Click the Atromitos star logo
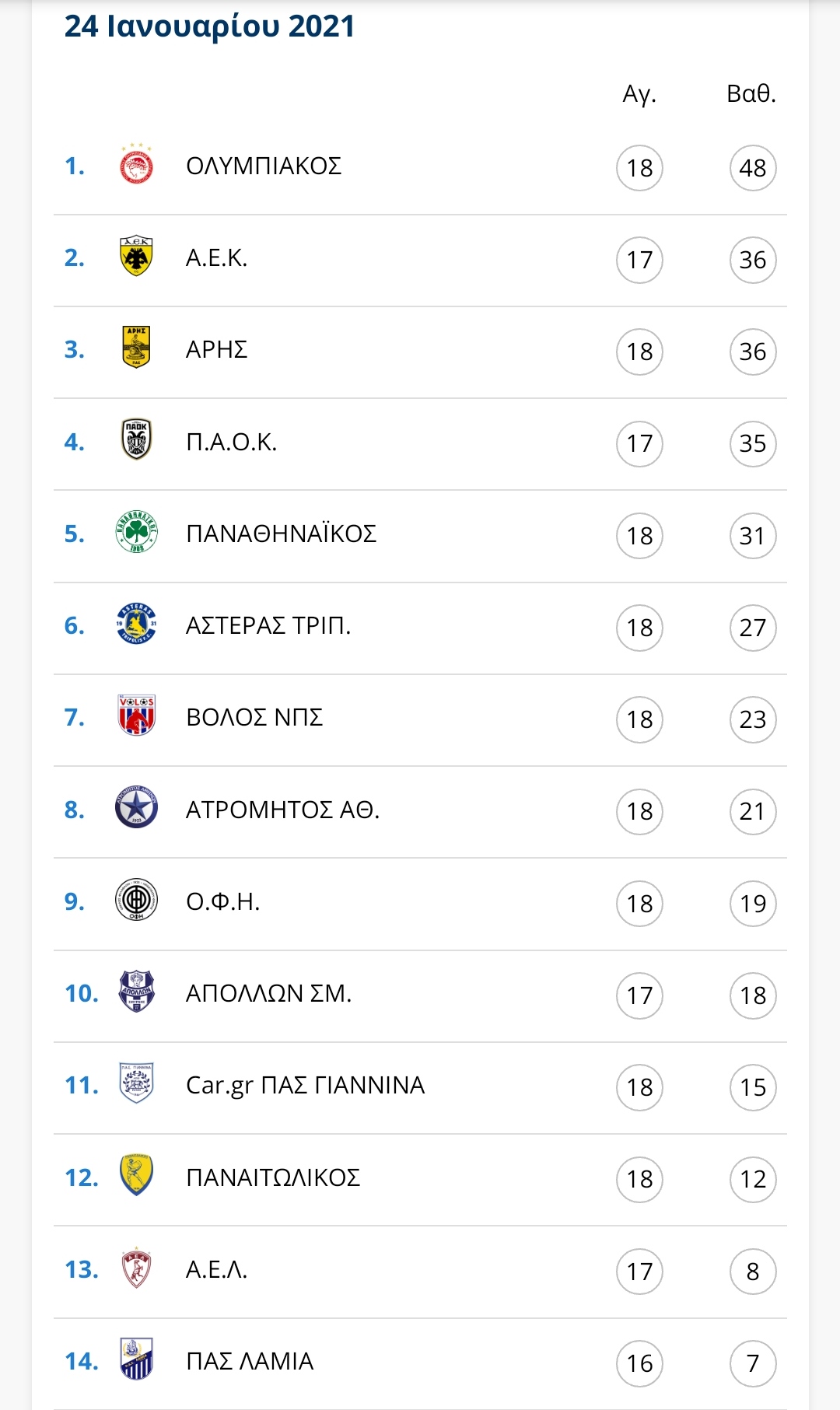 coord(136,808)
